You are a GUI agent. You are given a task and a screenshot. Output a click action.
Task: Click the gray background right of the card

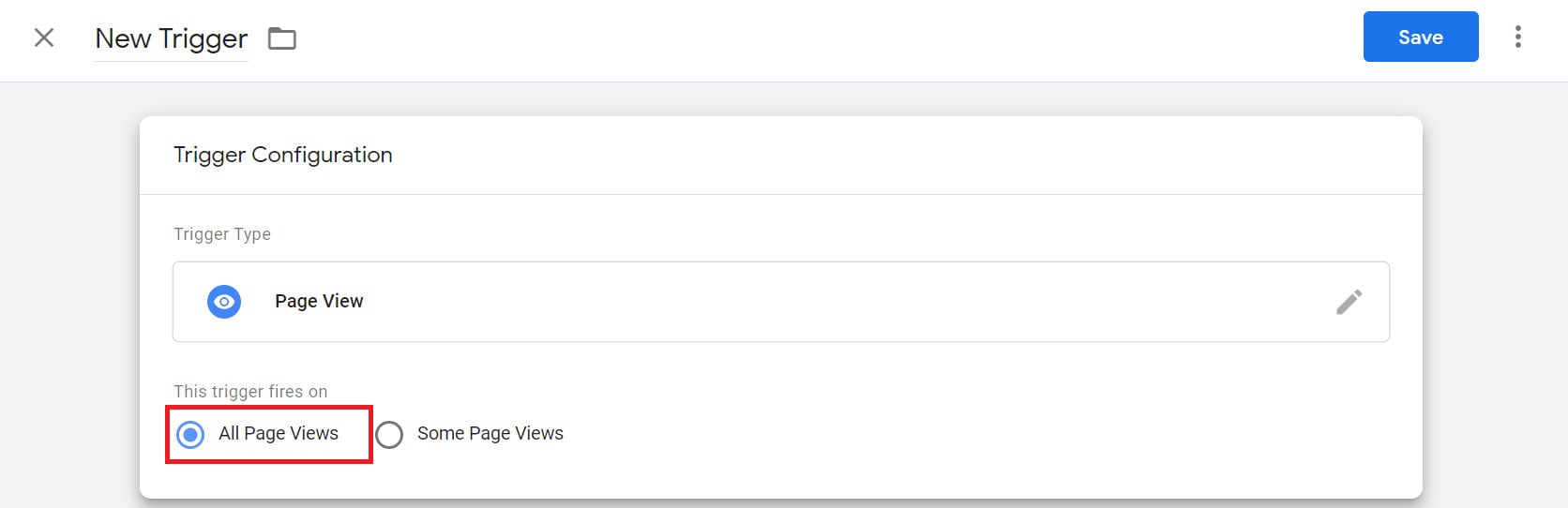point(1495,300)
